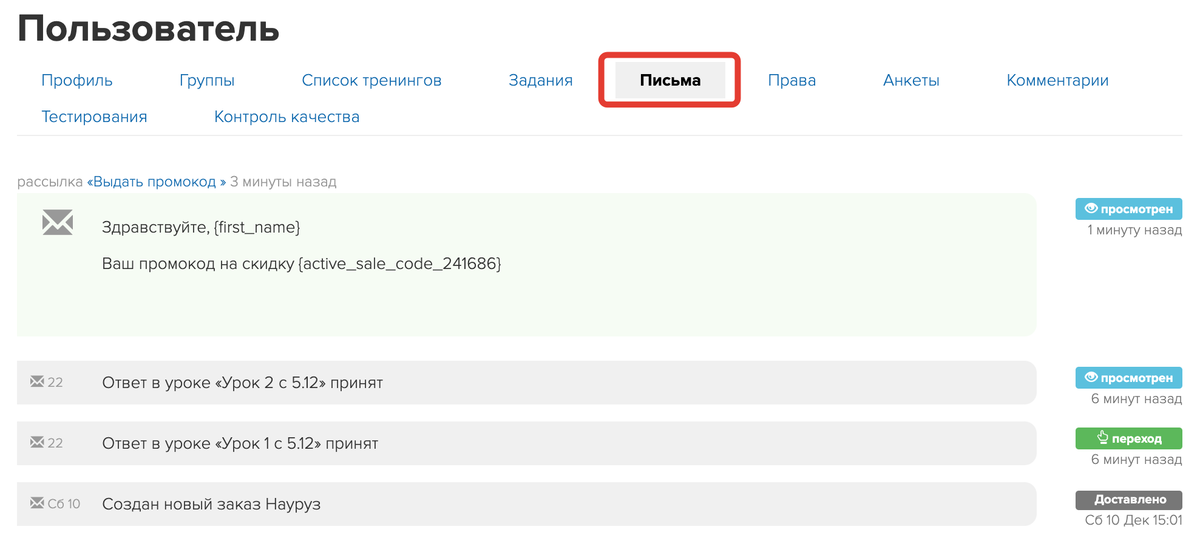Click envelope icon beside «Урок 2 с 5.12» row
Viewport: 1200px width, 535px height.
point(37,381)
